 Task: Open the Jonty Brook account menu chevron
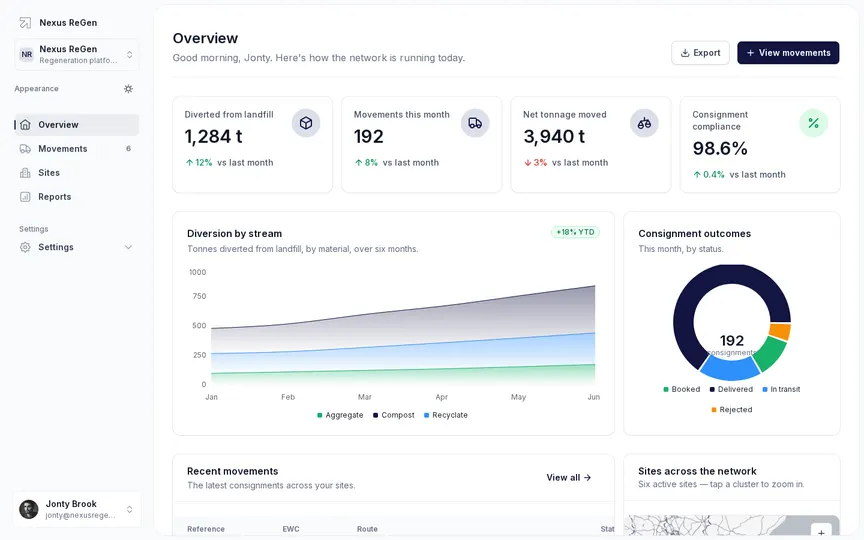pos(129,509)
